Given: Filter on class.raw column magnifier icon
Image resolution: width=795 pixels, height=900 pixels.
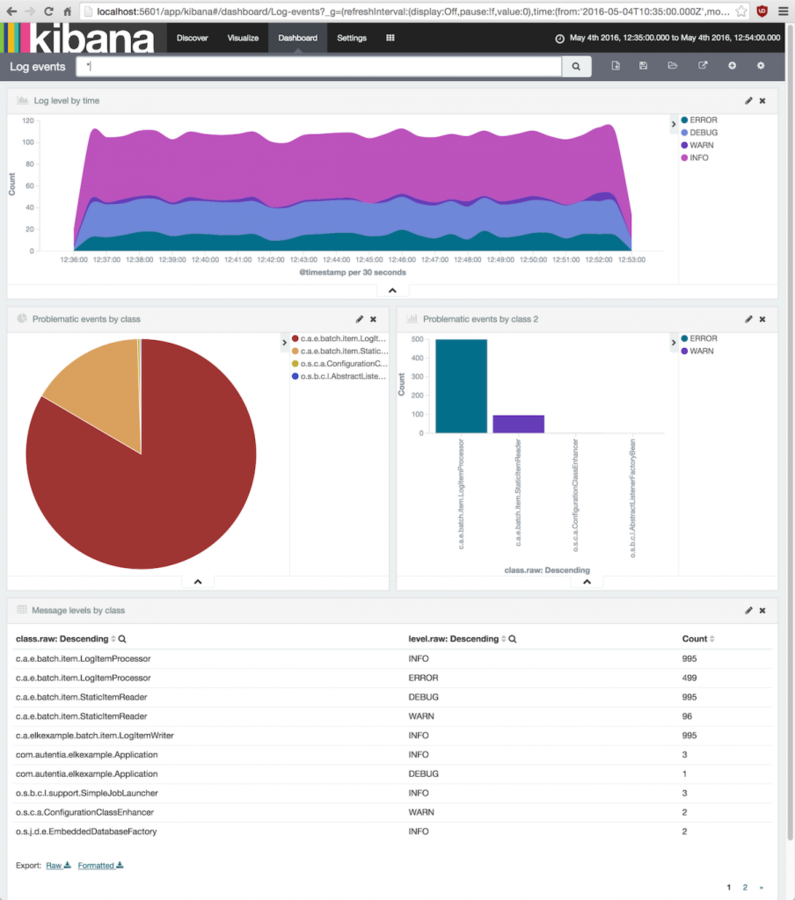Looking at the screenshot, I should pyautogui.click(x=122, y=639).
